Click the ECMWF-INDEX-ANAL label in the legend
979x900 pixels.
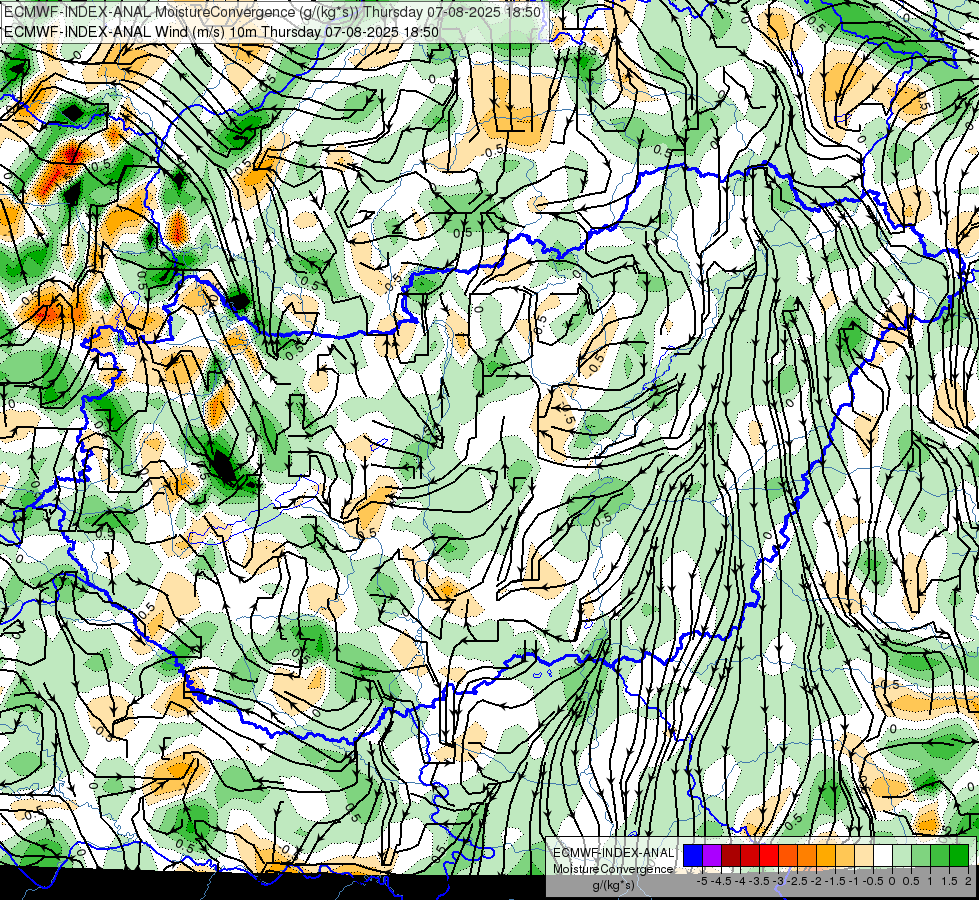613,853
